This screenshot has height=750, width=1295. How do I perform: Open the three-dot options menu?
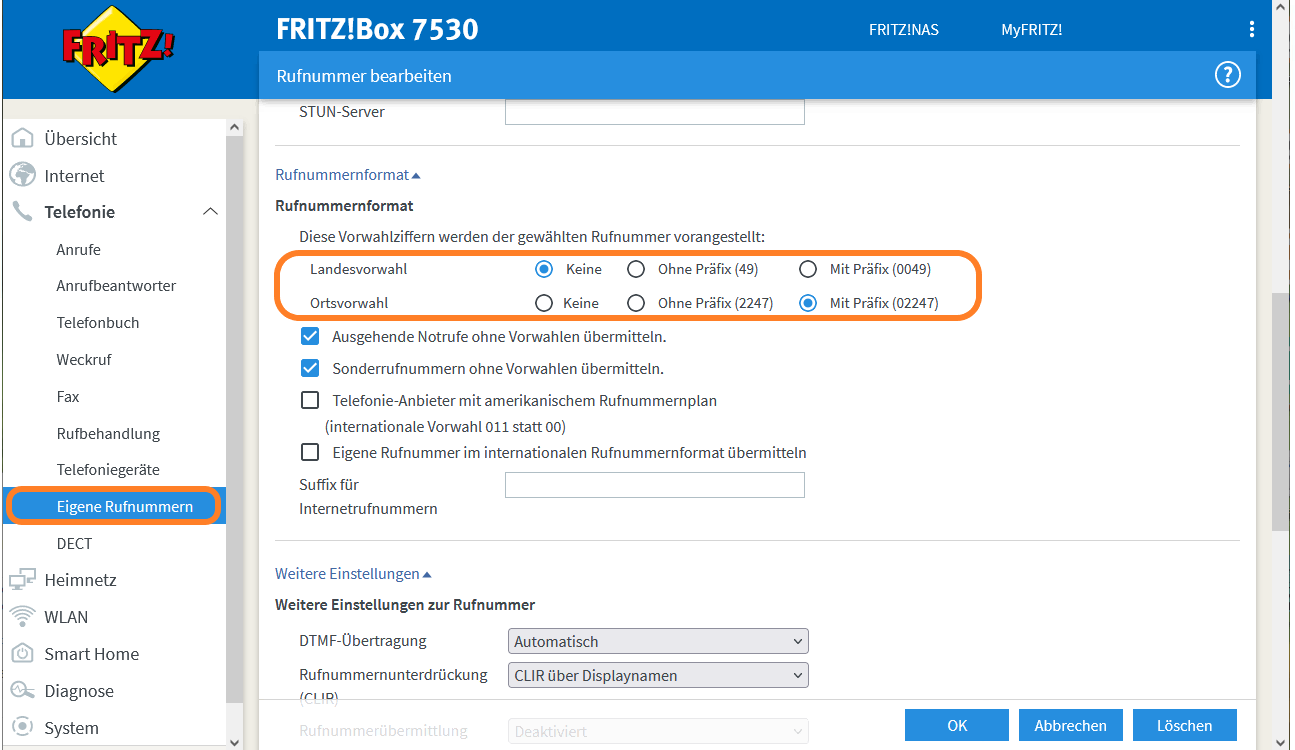[1251, 29]
